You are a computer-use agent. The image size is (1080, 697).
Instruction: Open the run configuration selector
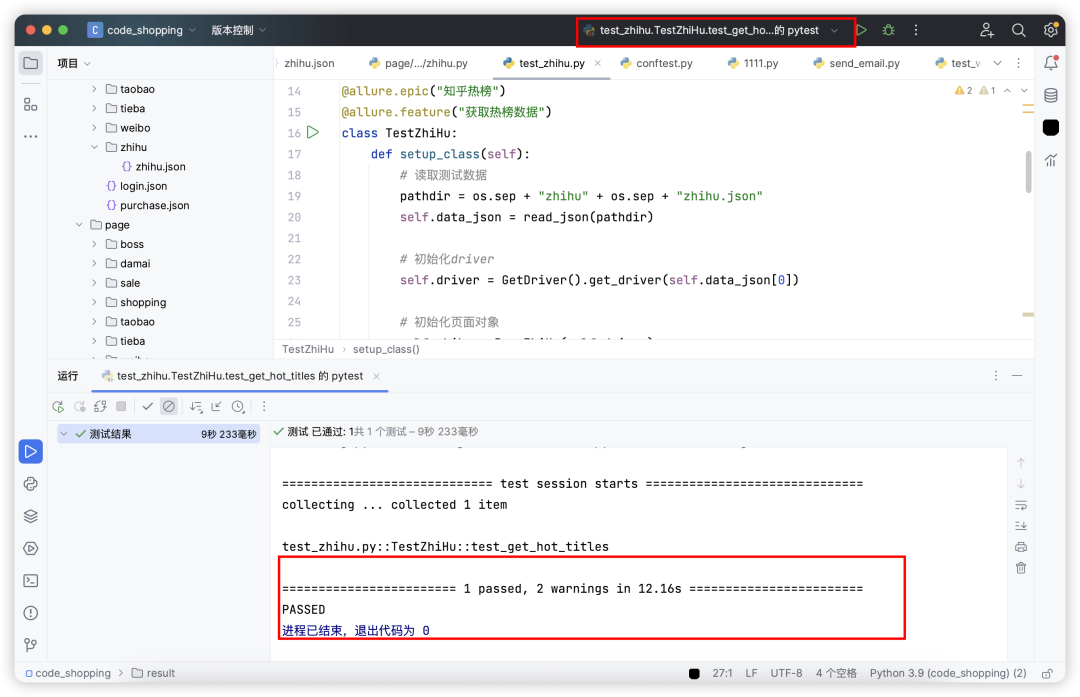coord(711,30)
